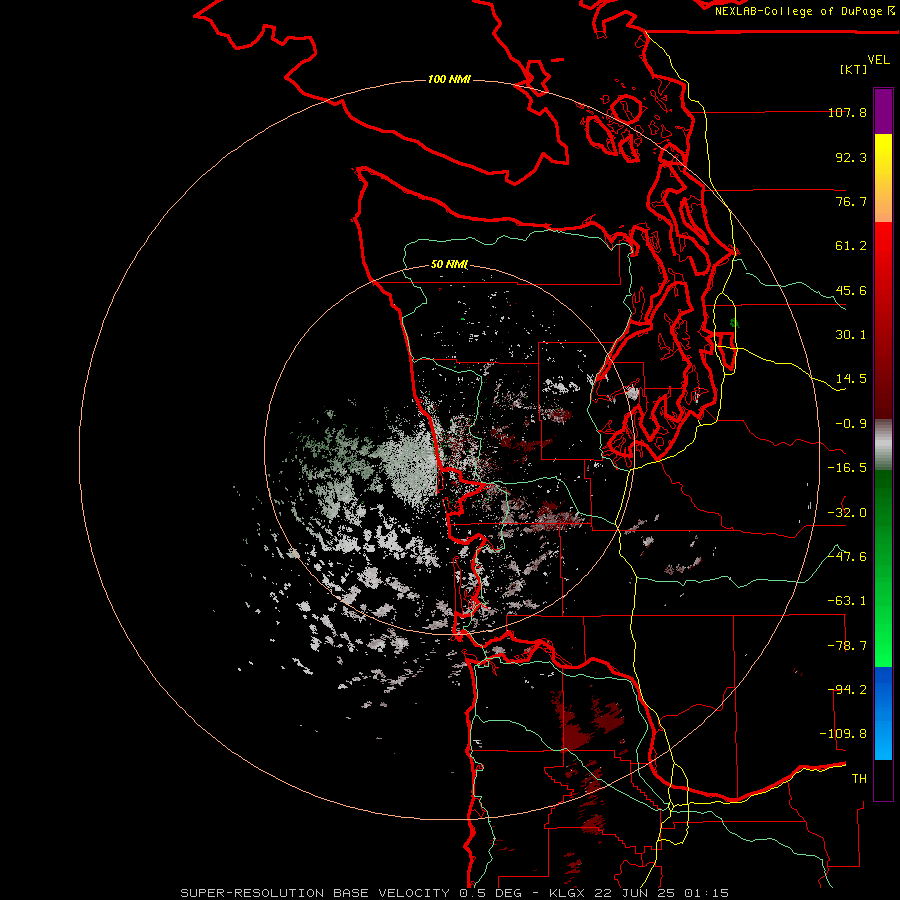
Task: Click the 30.1 legend value
Action: (x=851, y=335)
